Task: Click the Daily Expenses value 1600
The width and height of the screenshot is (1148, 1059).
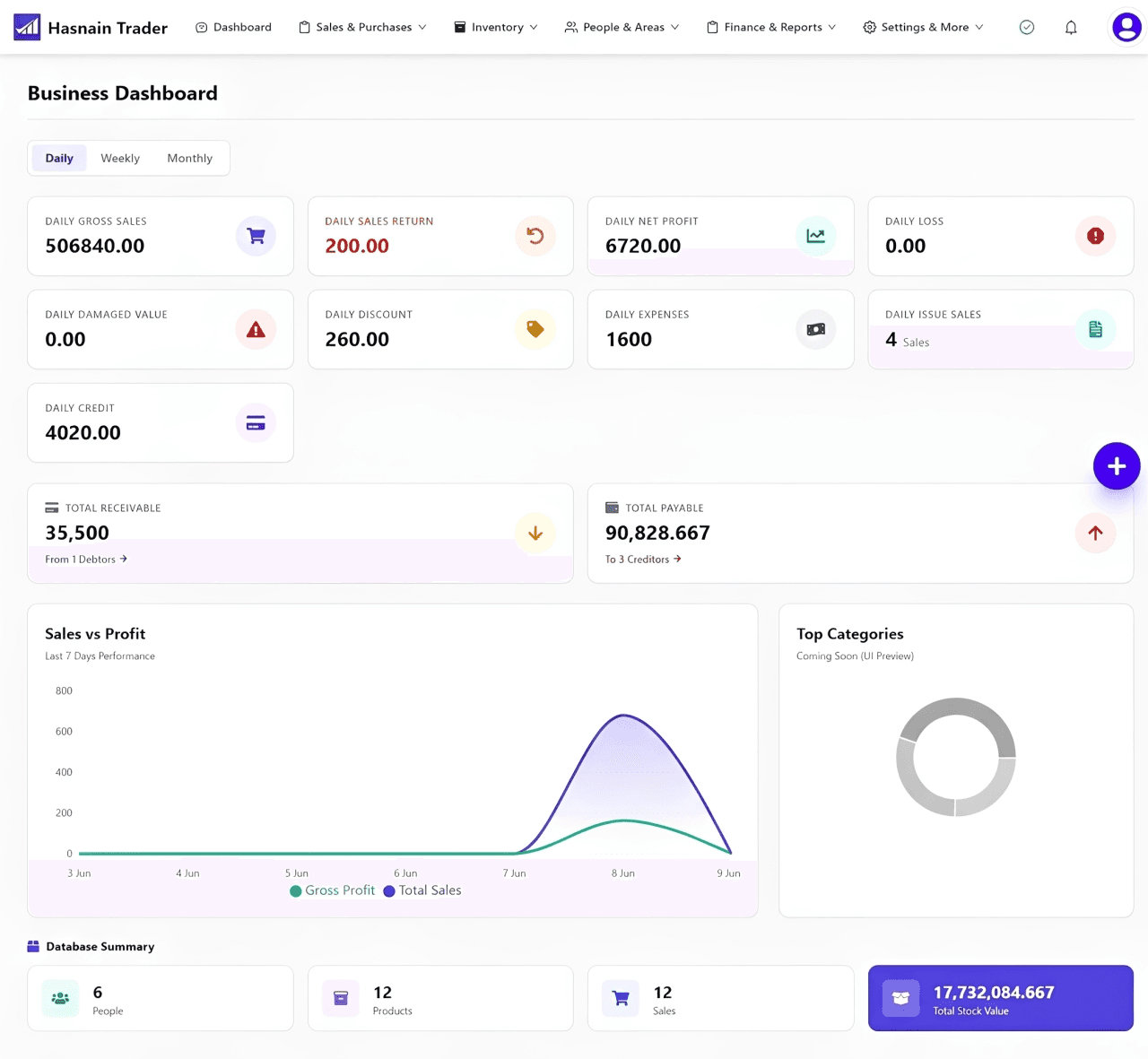Action: coord(629,339)
